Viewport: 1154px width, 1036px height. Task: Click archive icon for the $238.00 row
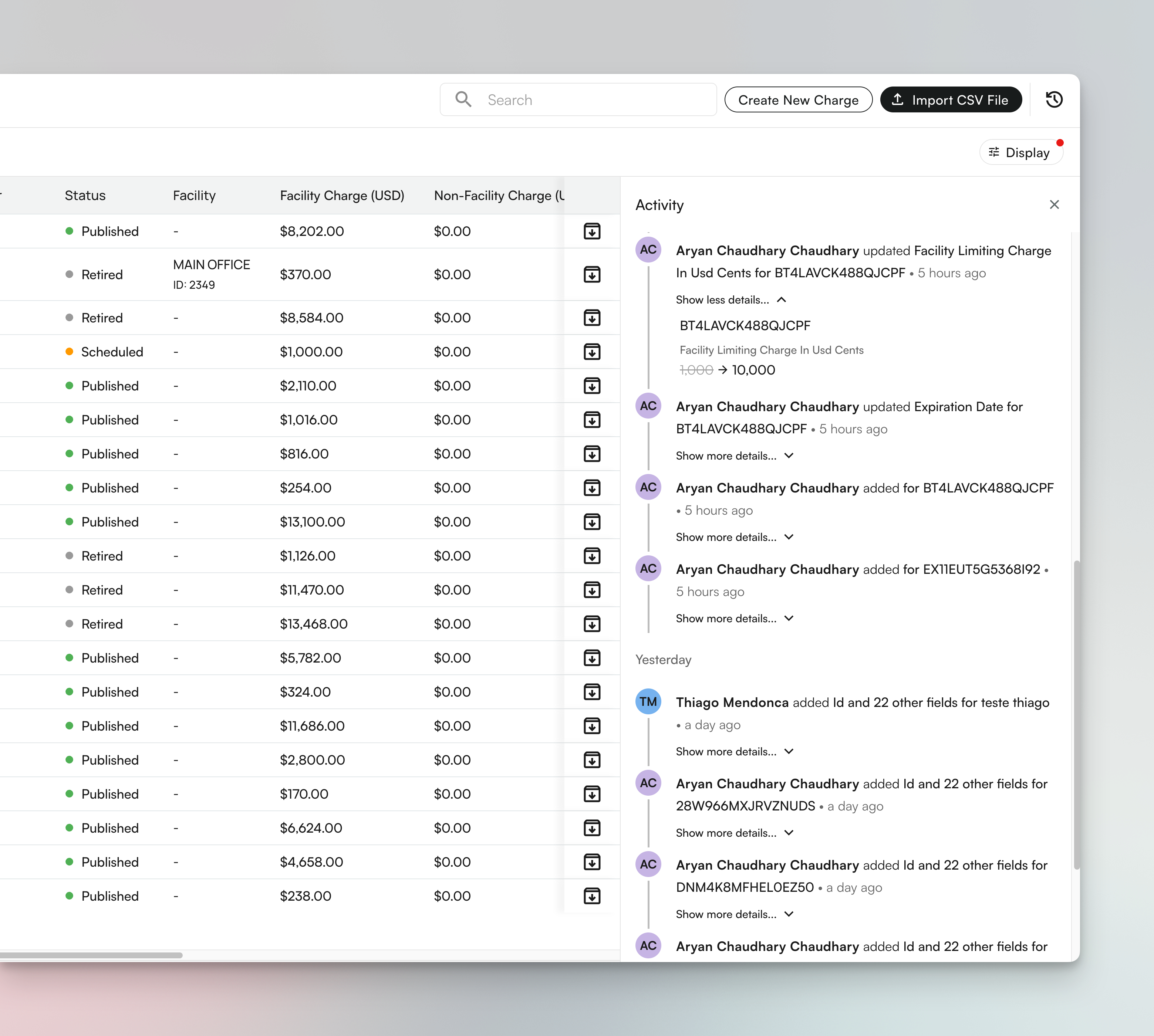[591, 896]
